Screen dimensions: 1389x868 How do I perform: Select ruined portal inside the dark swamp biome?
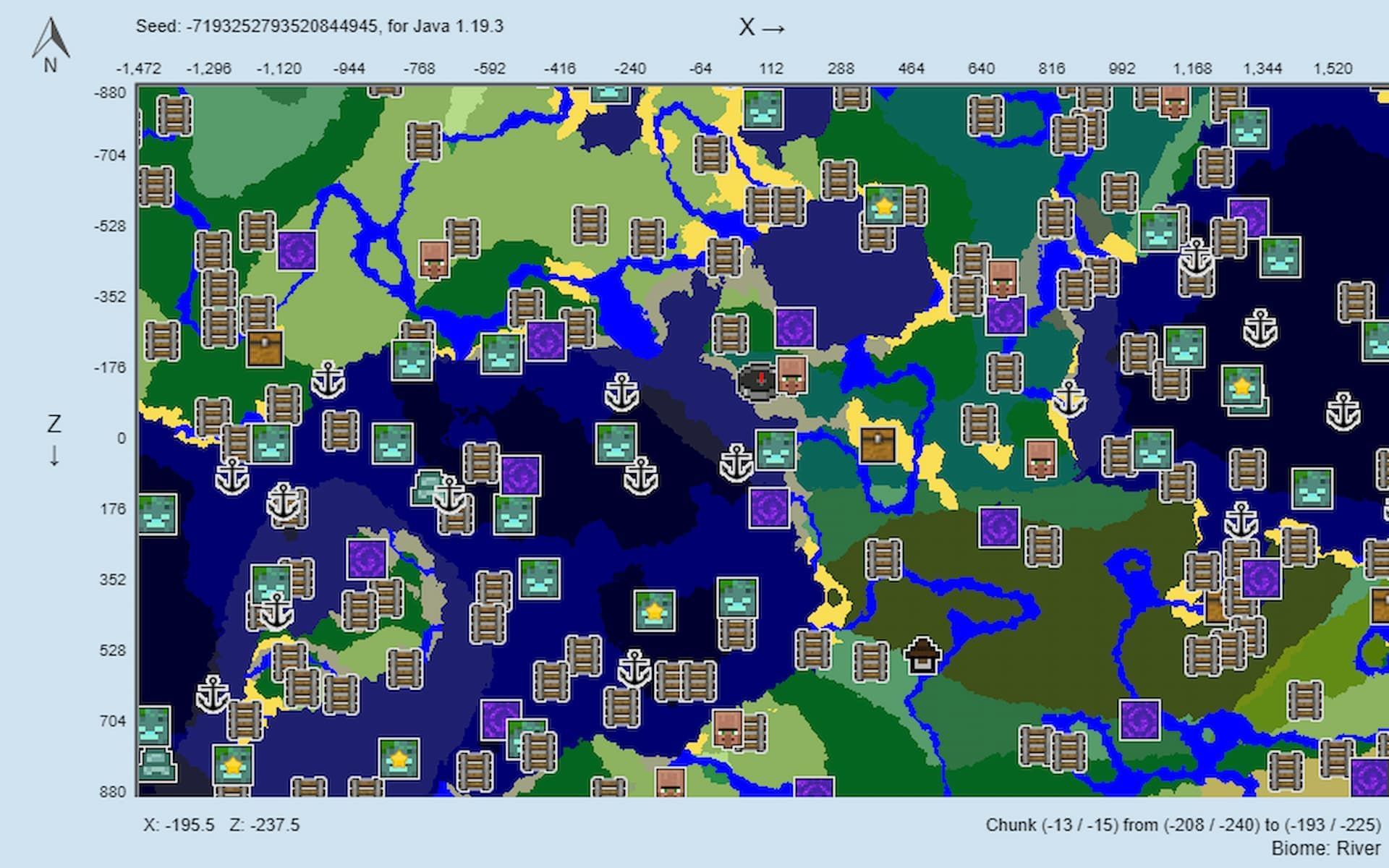pos(998,526)
